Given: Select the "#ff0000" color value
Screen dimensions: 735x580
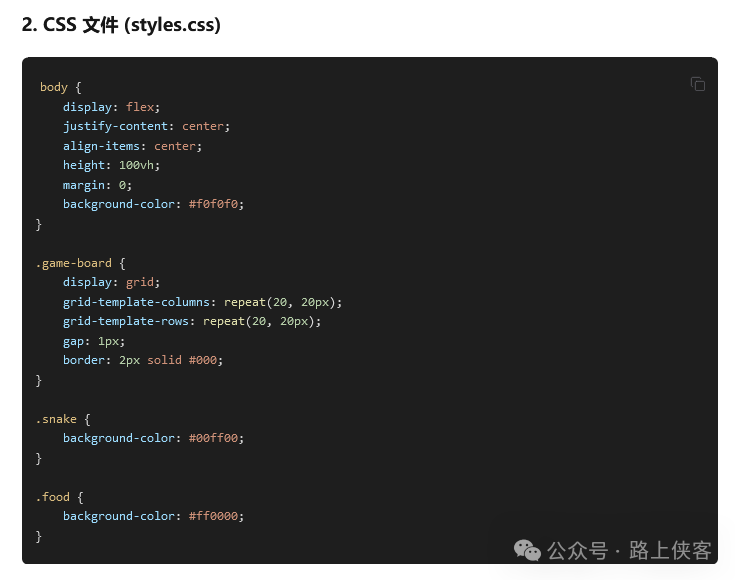Looking at the screenshot, I should pyautogui.click(x=213, y=516).
